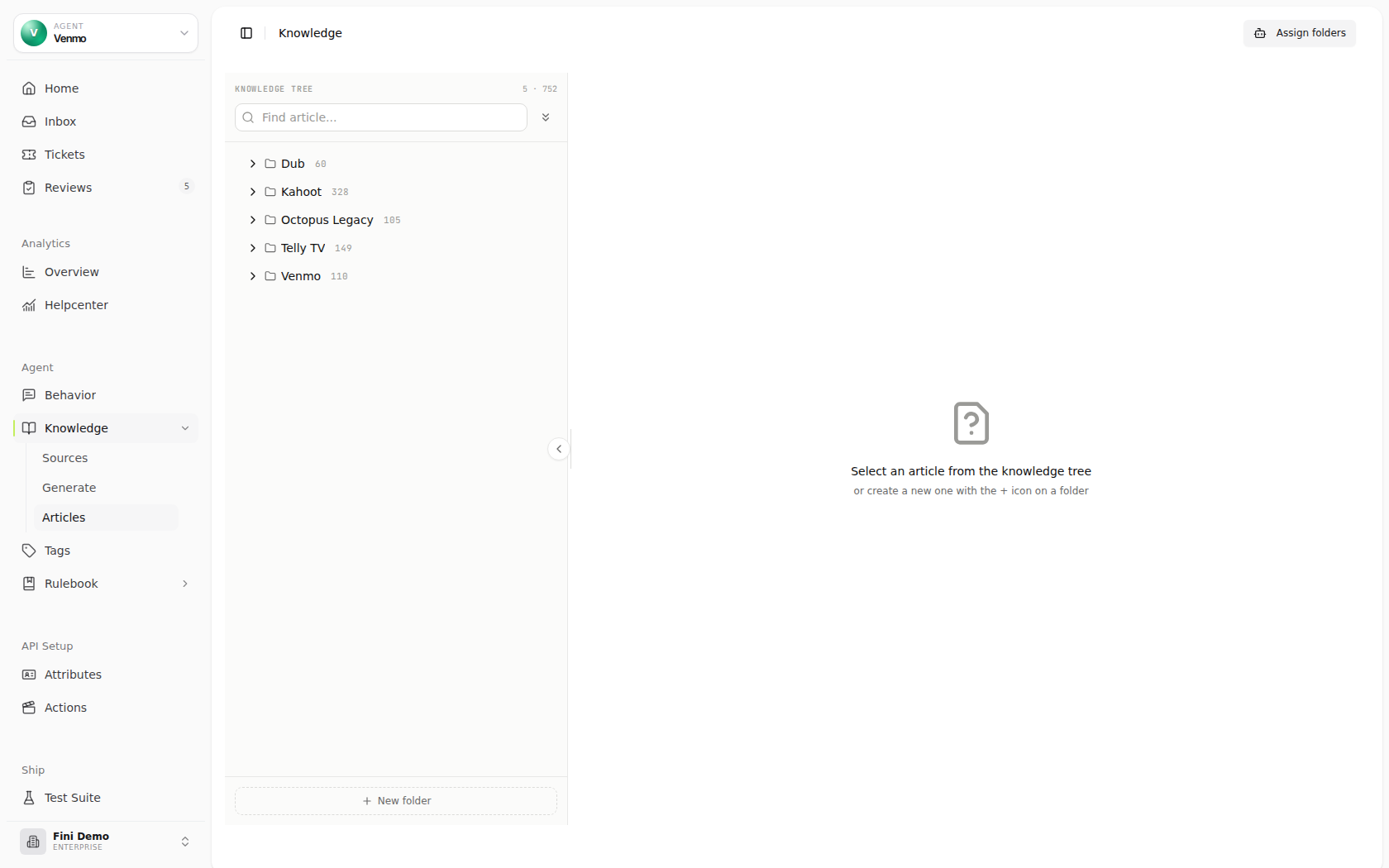Select the Kahoot folder row
1389x868 pixels.
[x=396, y=192]
